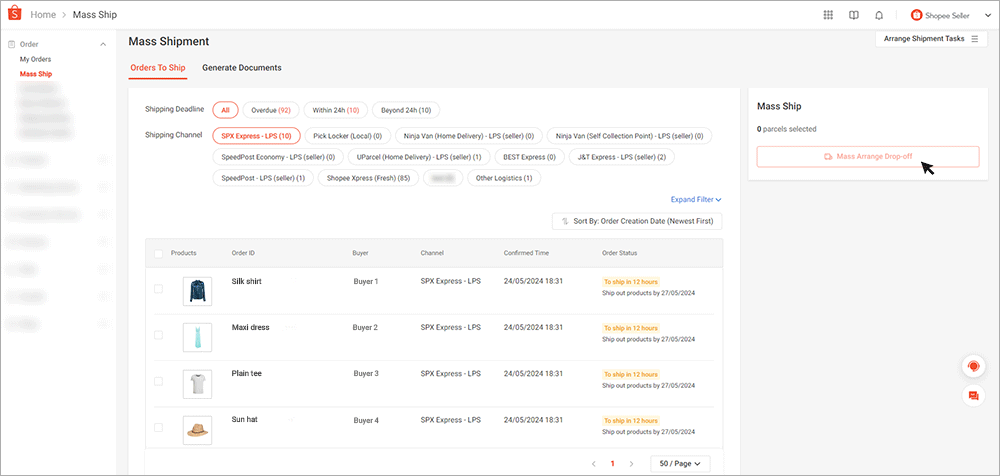Click Buyer 2 name
The width and height of the screenshot is (1000, 476).
[365, 327]
